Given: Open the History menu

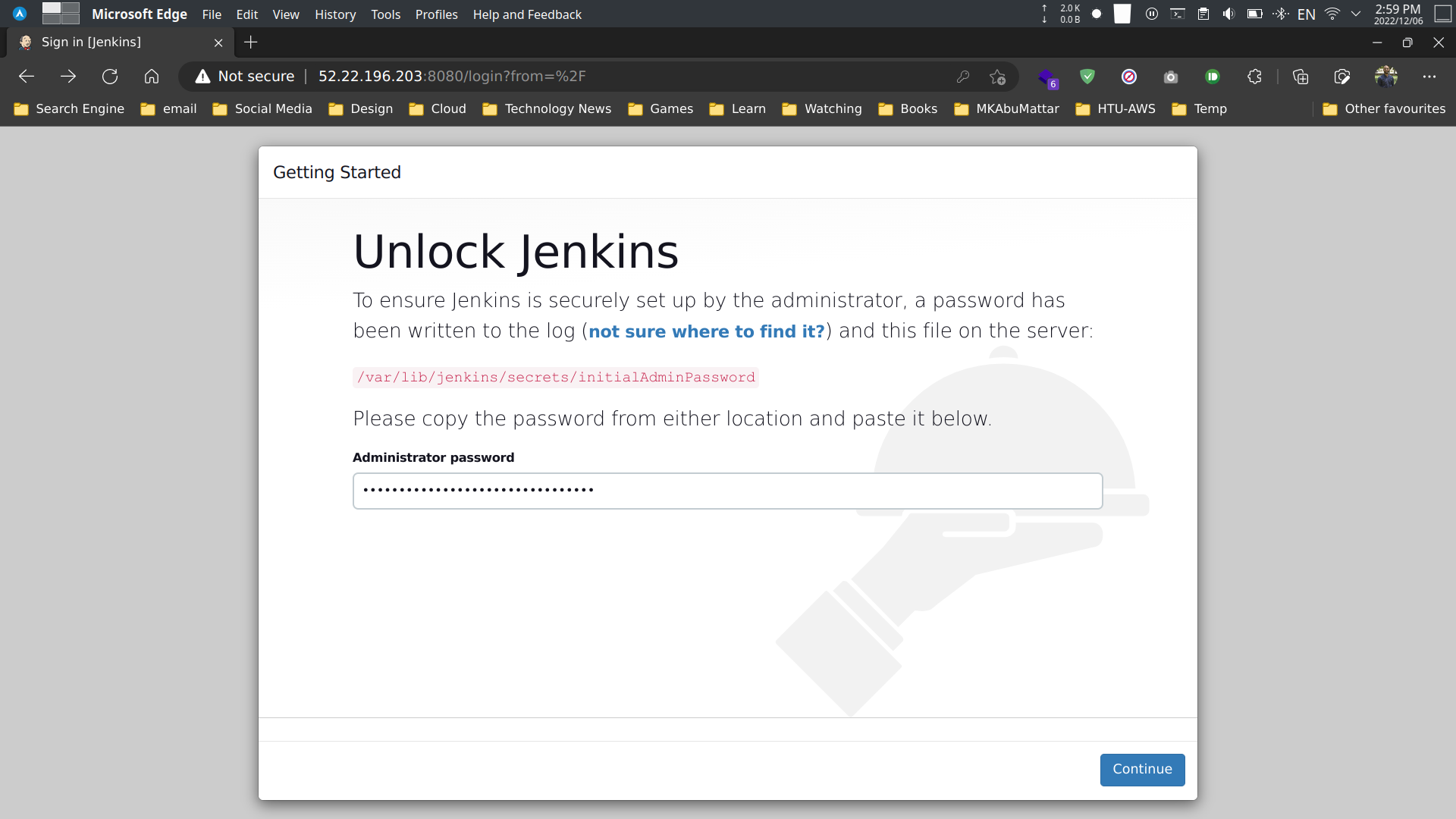Looking at the screenshot, I should (x=335, y=14).
